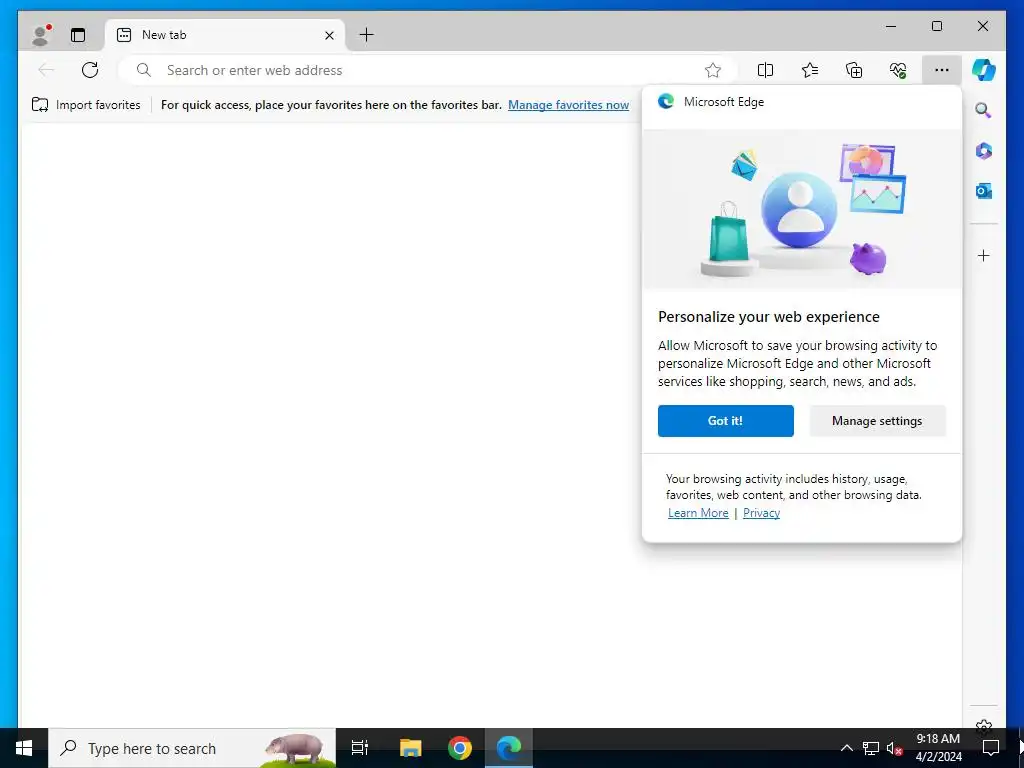Select the New tab tab
1024x768 pixels.
[225, 35]
